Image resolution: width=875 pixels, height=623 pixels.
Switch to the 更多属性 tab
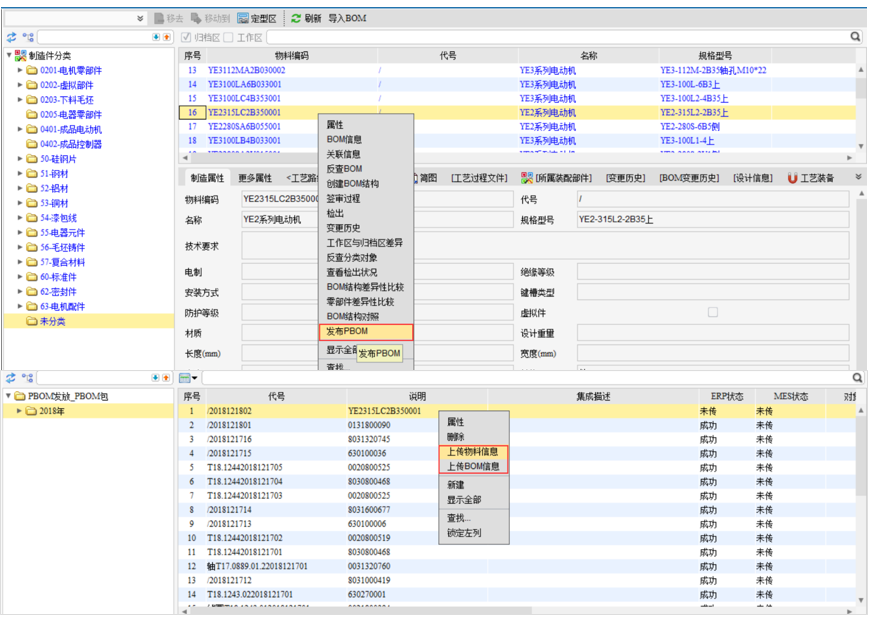(x=254, y=178)
